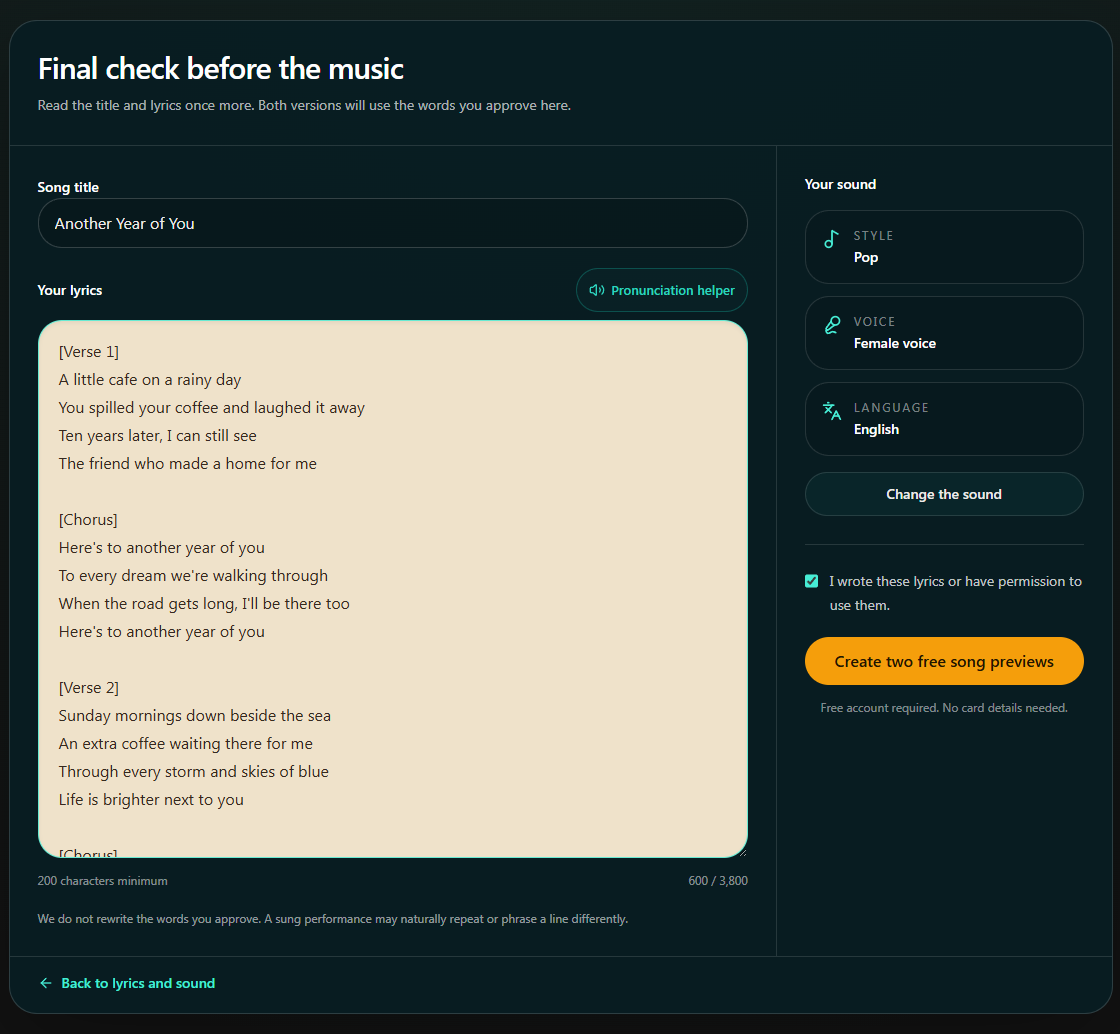Click inside the lyrics text area

coord(392,588)
